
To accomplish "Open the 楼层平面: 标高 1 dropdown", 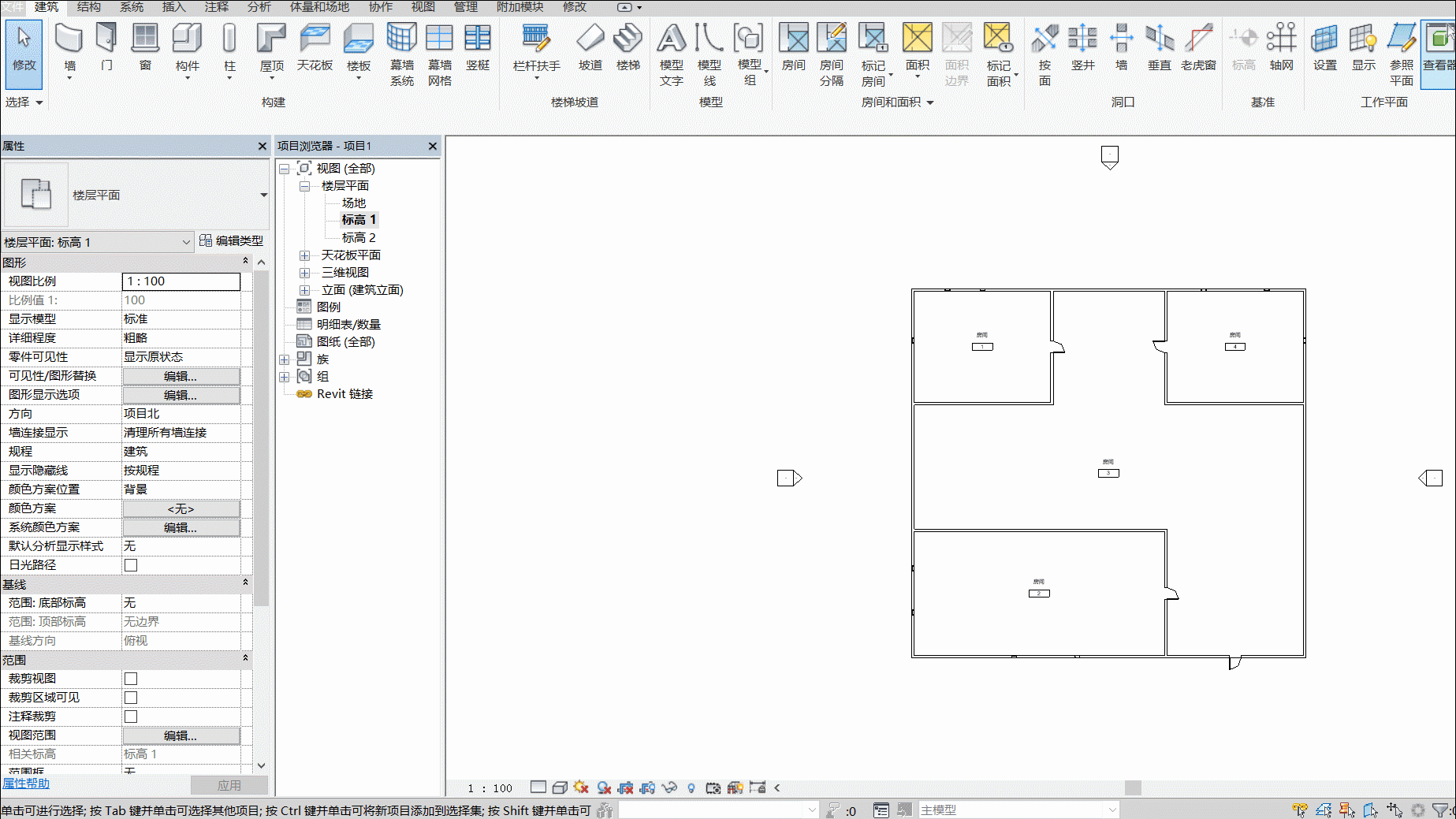I will pos(98,242).
